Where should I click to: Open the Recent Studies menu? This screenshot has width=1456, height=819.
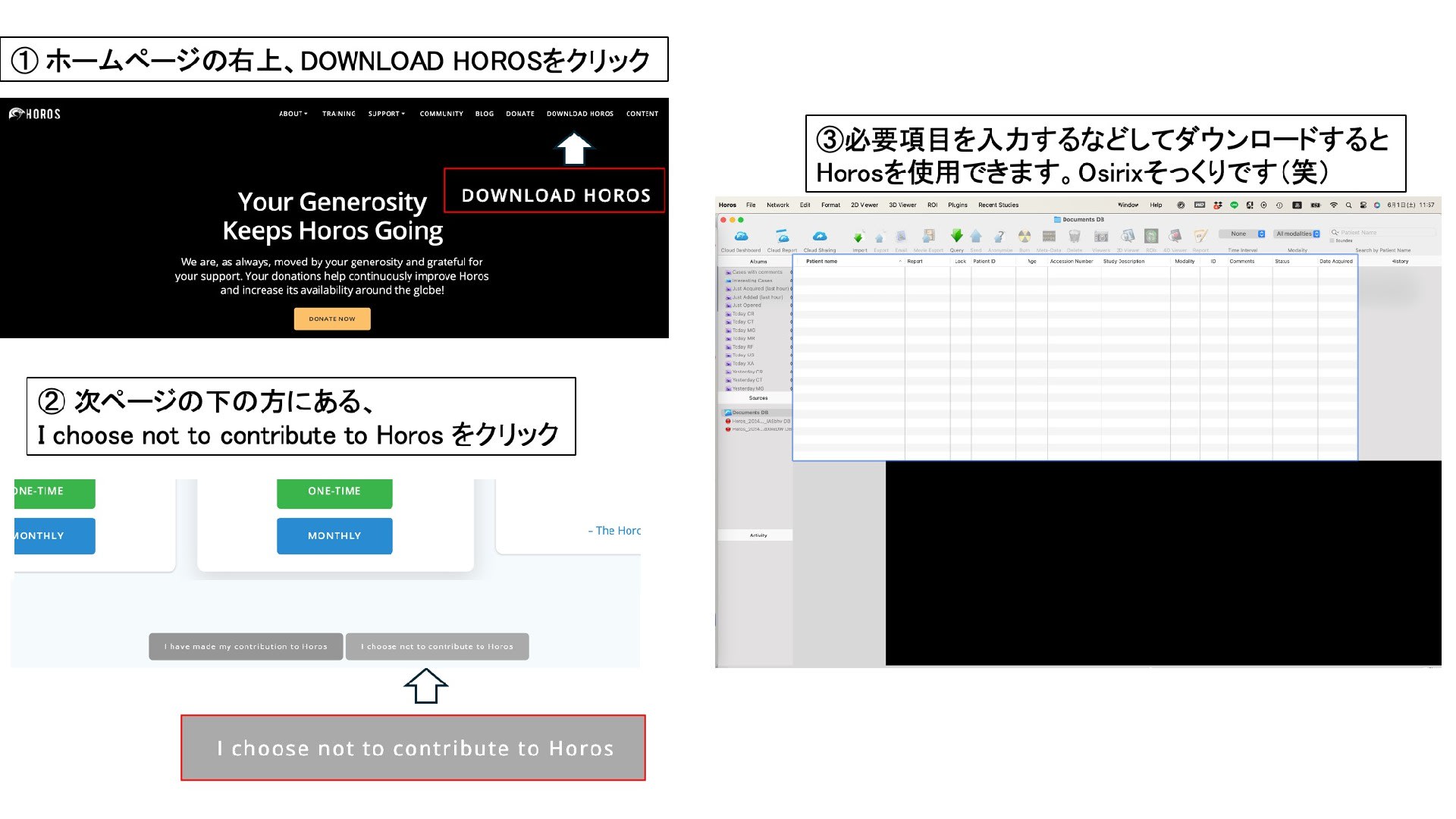998,205
